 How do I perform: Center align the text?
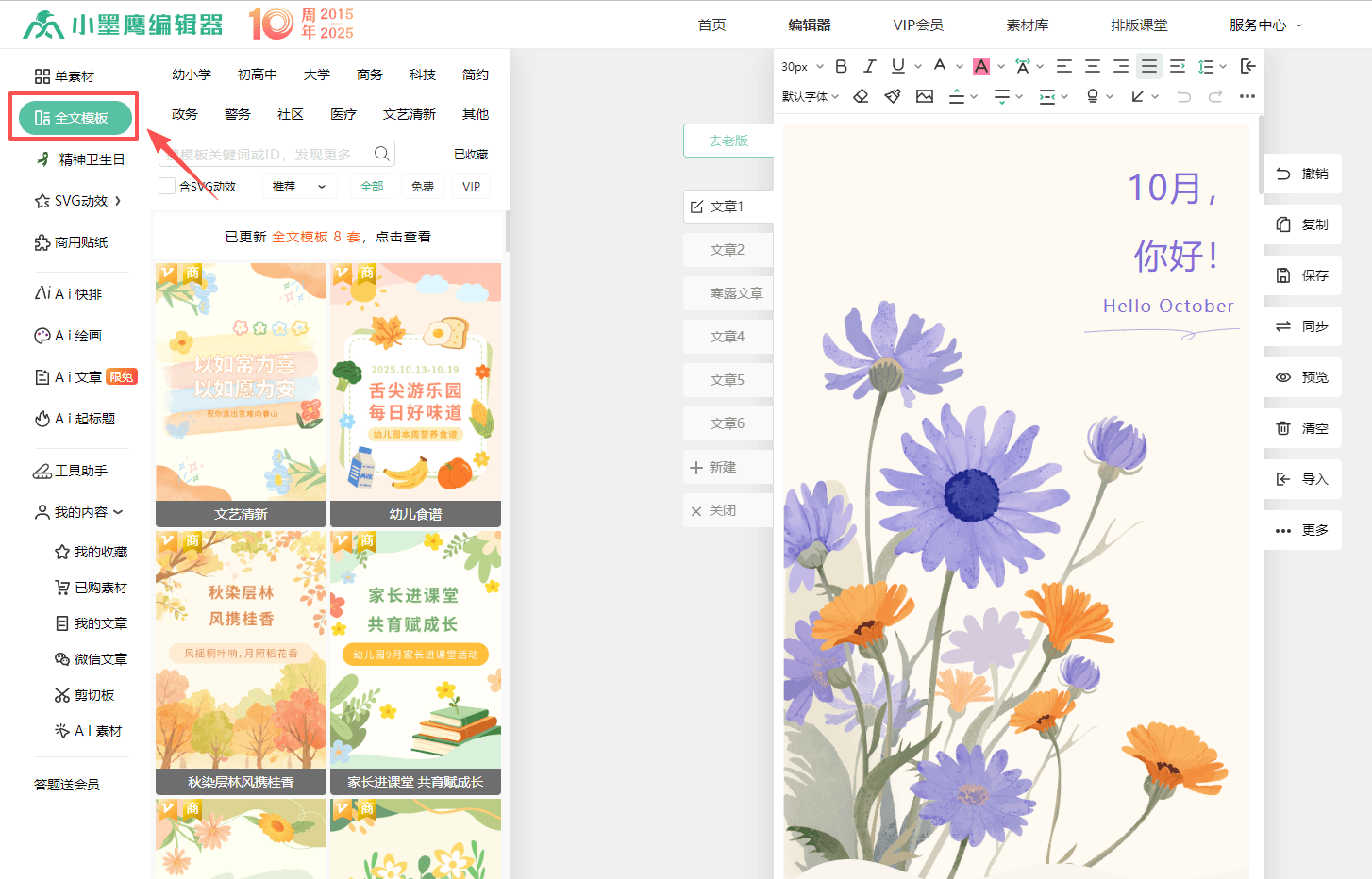[1092, 66]
